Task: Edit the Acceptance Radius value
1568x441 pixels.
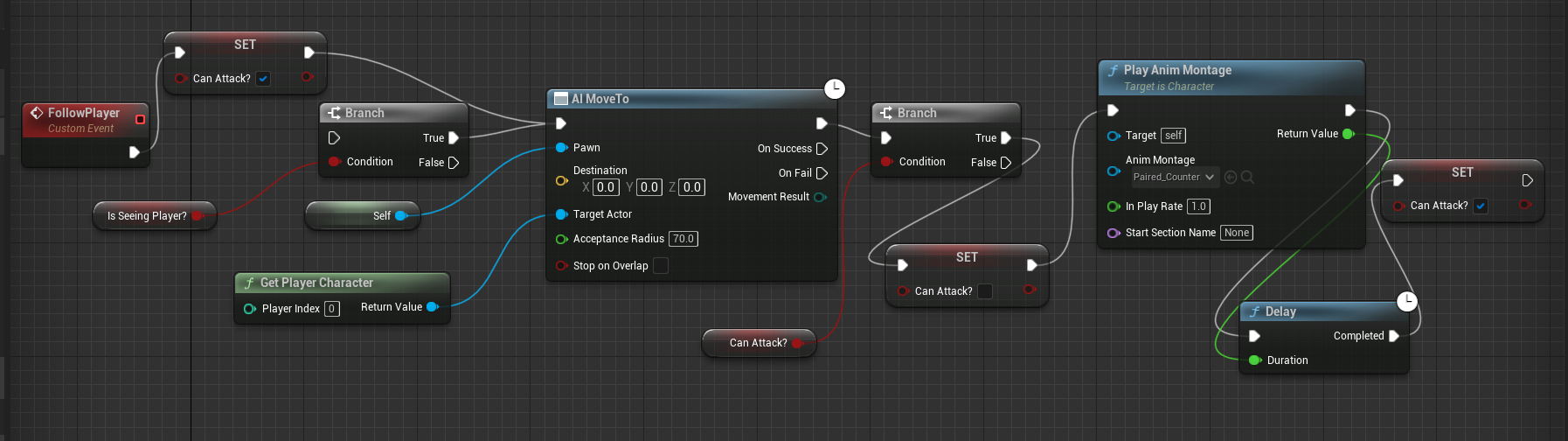Action: (x=683, y=239)
